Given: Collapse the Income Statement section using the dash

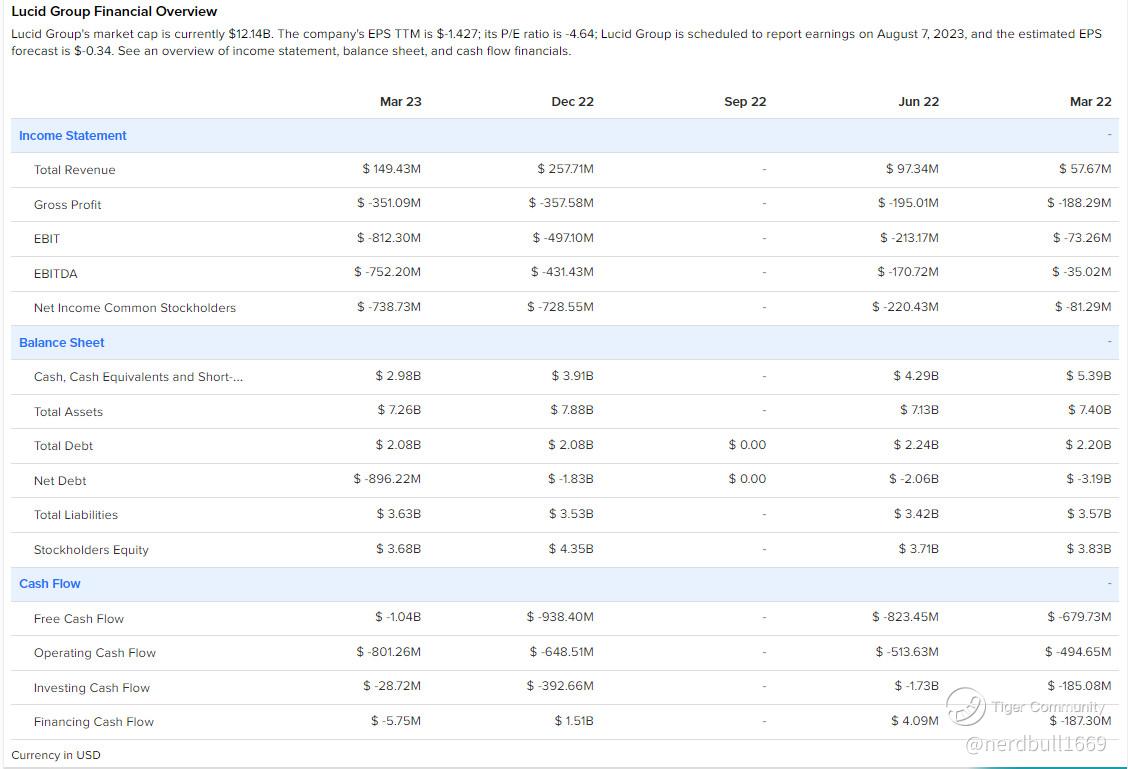Looking at the screenshot, I should (1108, 135).
